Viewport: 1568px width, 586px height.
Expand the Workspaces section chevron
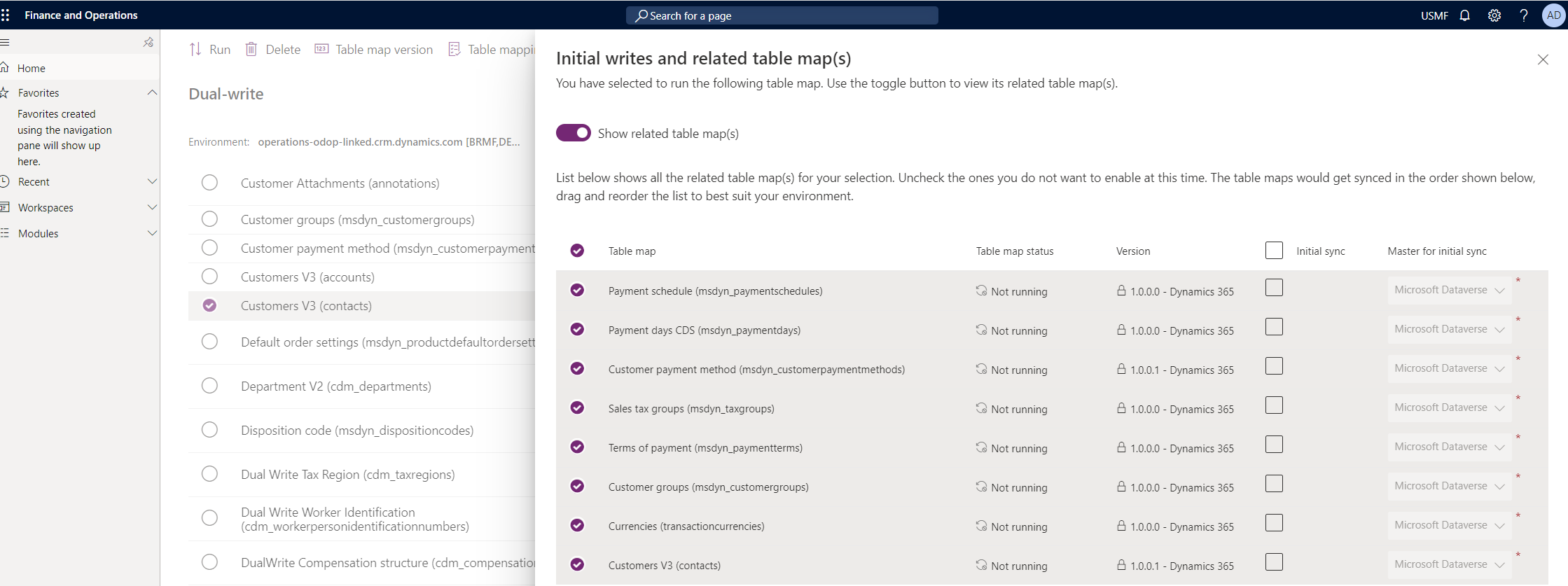pos(152,207)
